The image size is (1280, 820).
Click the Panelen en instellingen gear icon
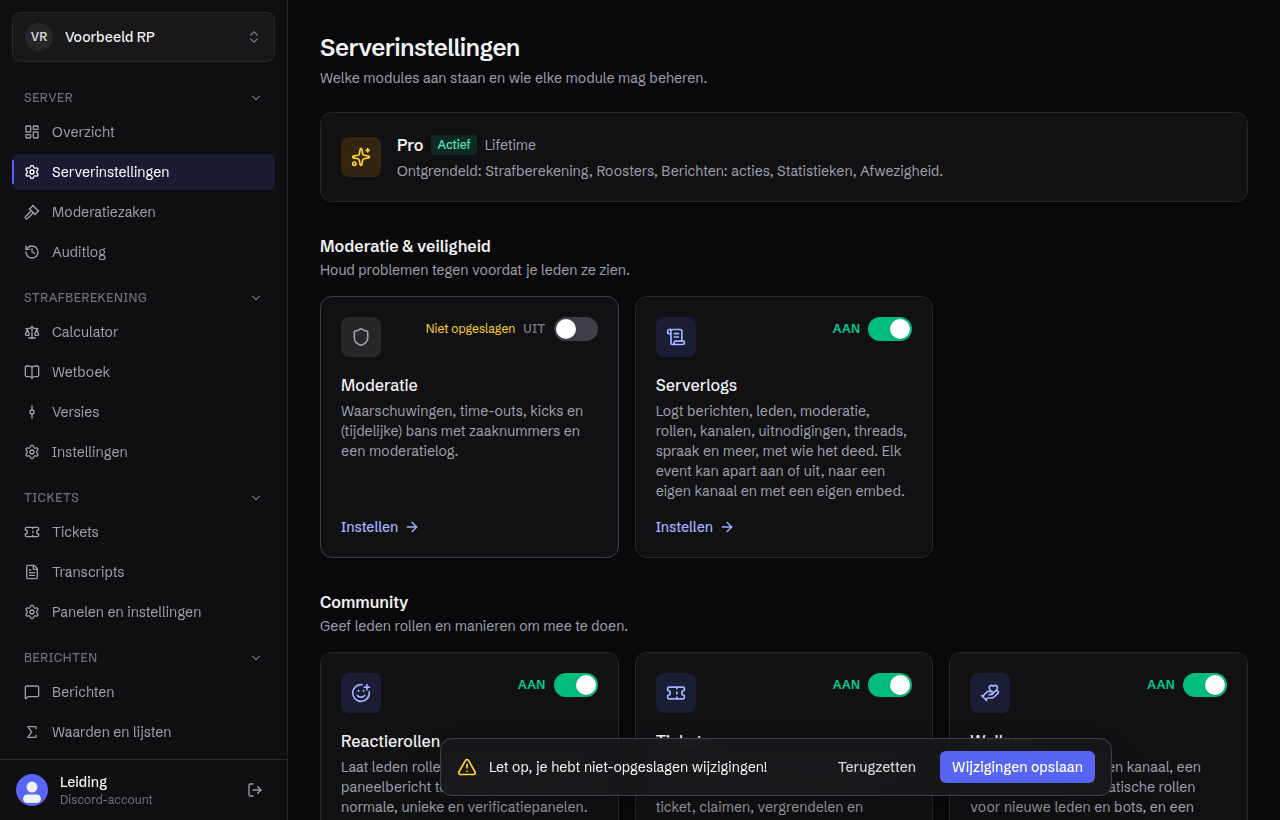click(x=32, y=612)
